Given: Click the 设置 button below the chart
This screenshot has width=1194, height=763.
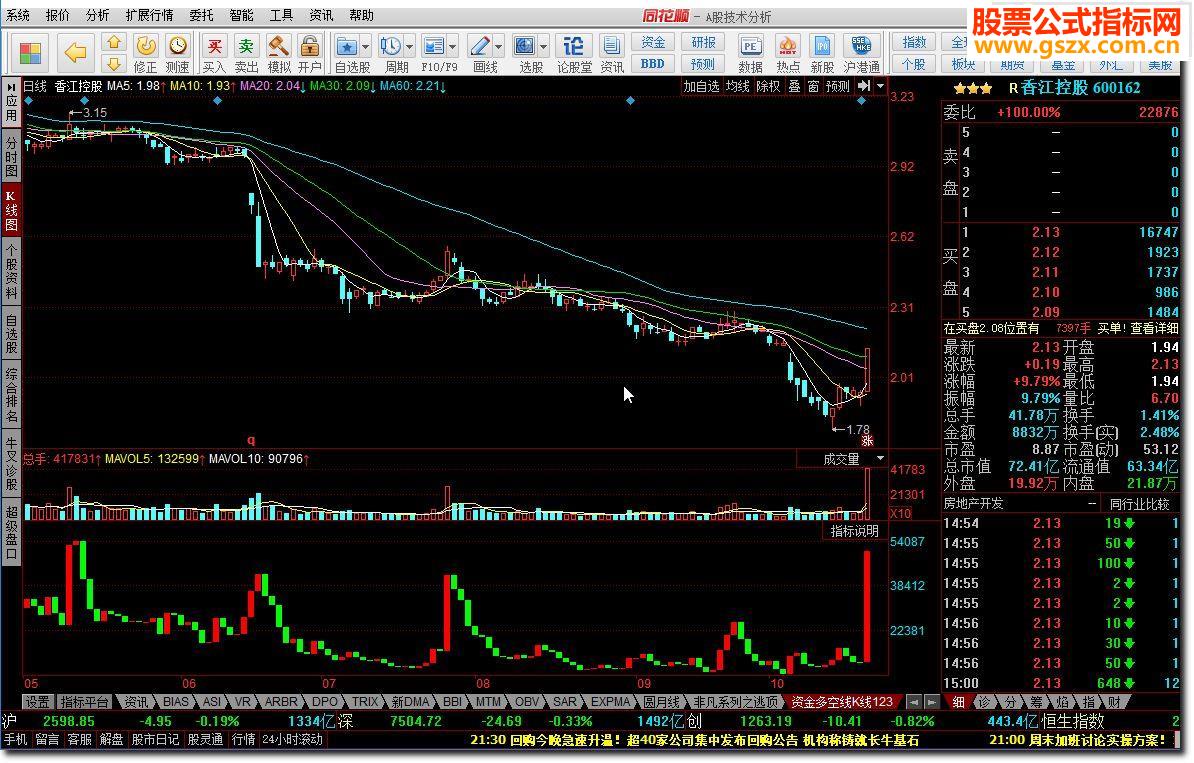Looking at the screenshot, I should 37,701.
